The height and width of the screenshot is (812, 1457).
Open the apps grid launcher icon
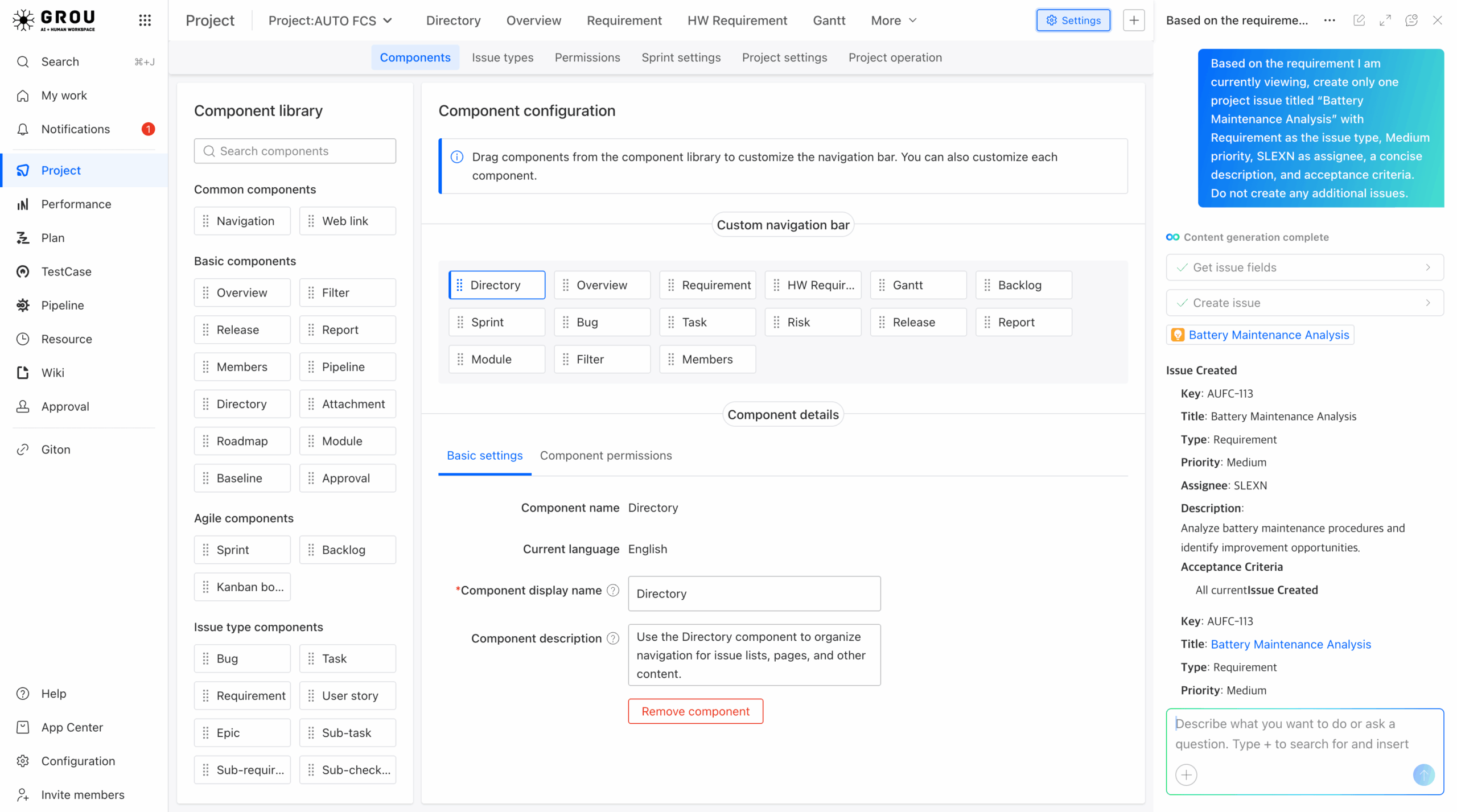pos(145,20)
